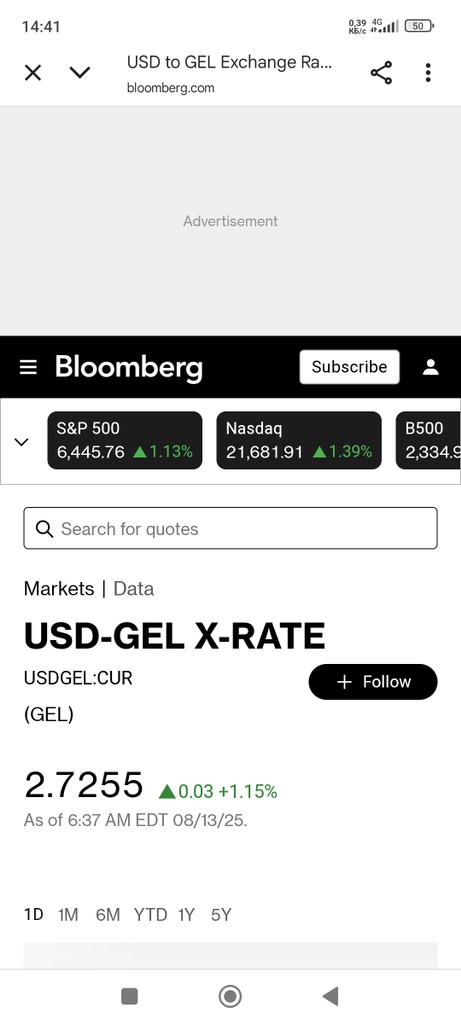The image size is (461, 1024).
Task: Select the 5Y chart range
Action: point(221,915)
